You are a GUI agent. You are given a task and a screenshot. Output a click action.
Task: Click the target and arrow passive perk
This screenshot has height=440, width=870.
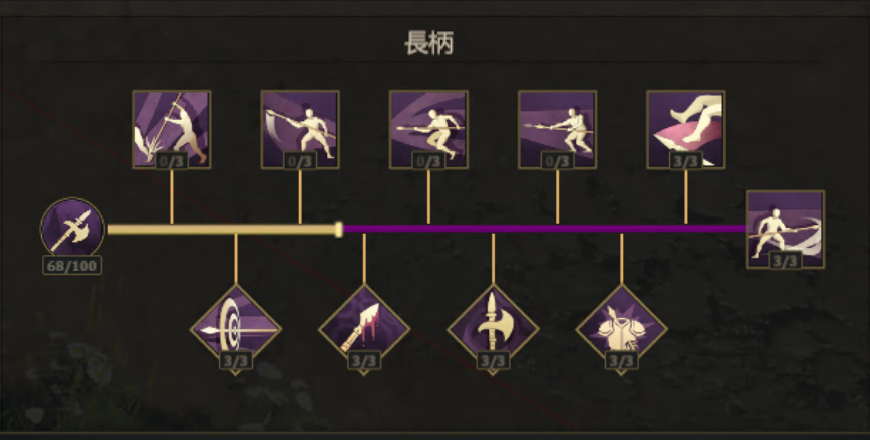tap(236, 330)
